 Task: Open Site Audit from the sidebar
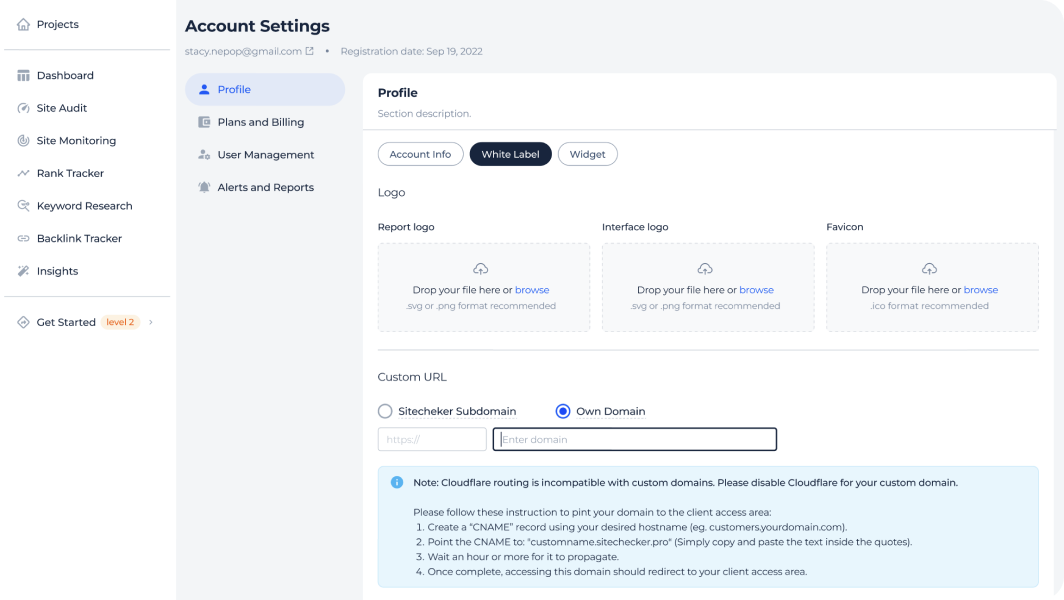tap(62, 108)
